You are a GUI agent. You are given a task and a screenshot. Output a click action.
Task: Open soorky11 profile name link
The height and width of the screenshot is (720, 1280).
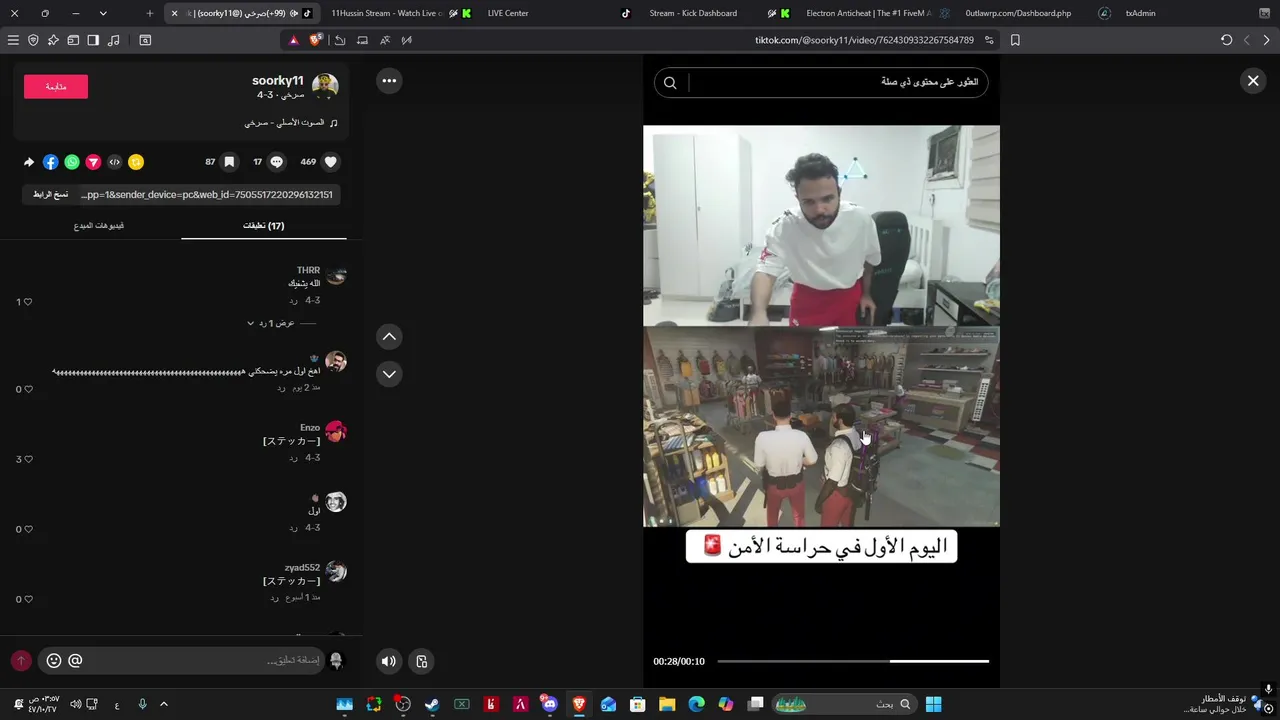coord(278,81)
